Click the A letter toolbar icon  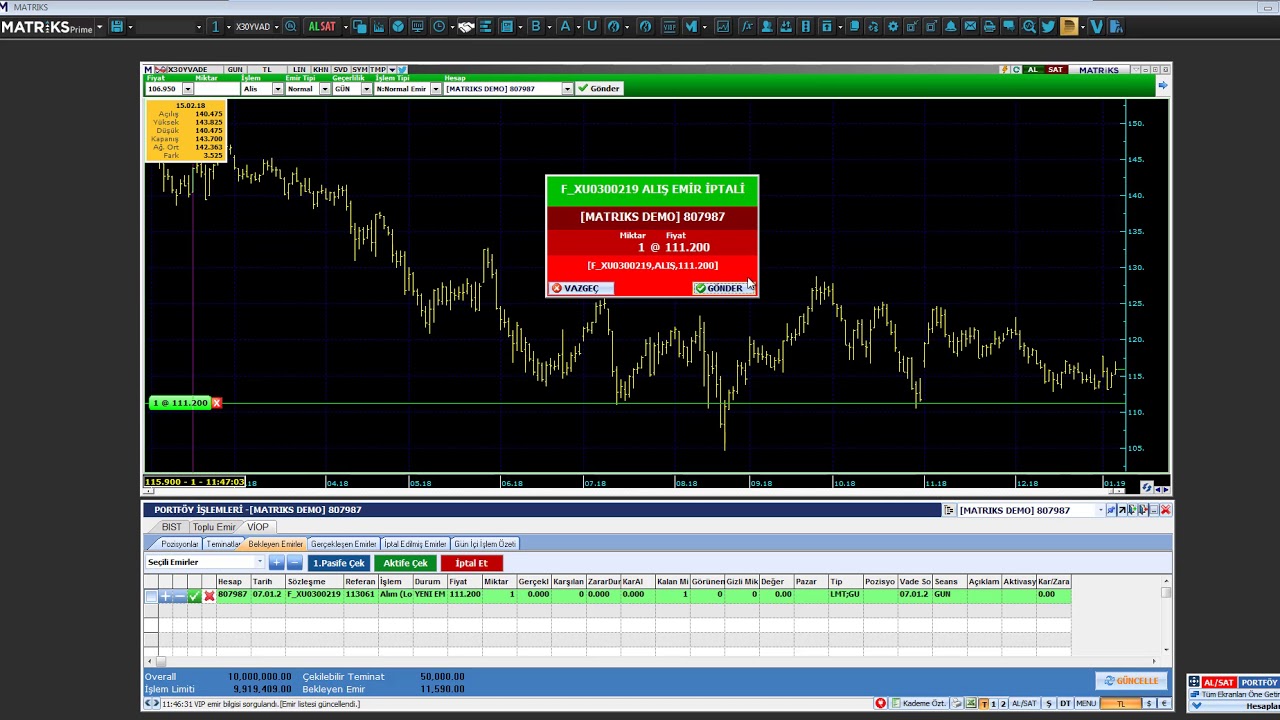(565, 27)
